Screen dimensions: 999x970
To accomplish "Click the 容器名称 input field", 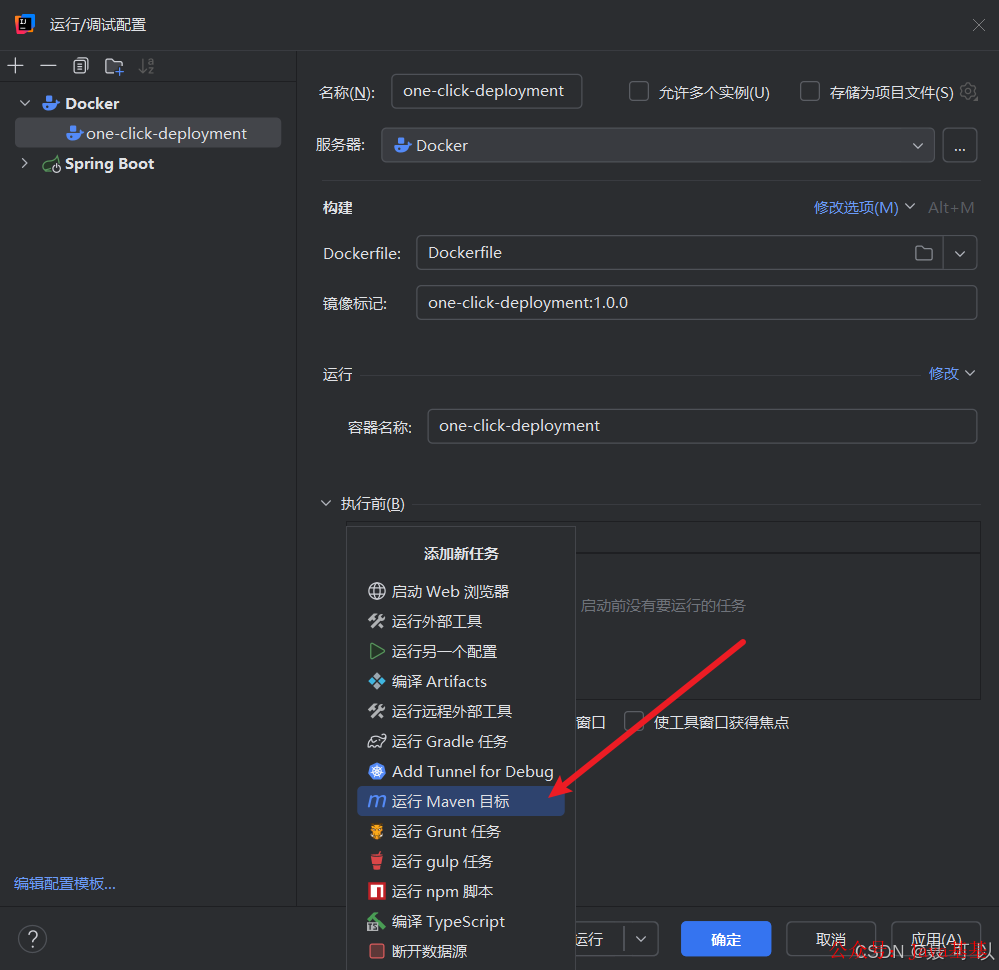I will (x=702, y=426).
